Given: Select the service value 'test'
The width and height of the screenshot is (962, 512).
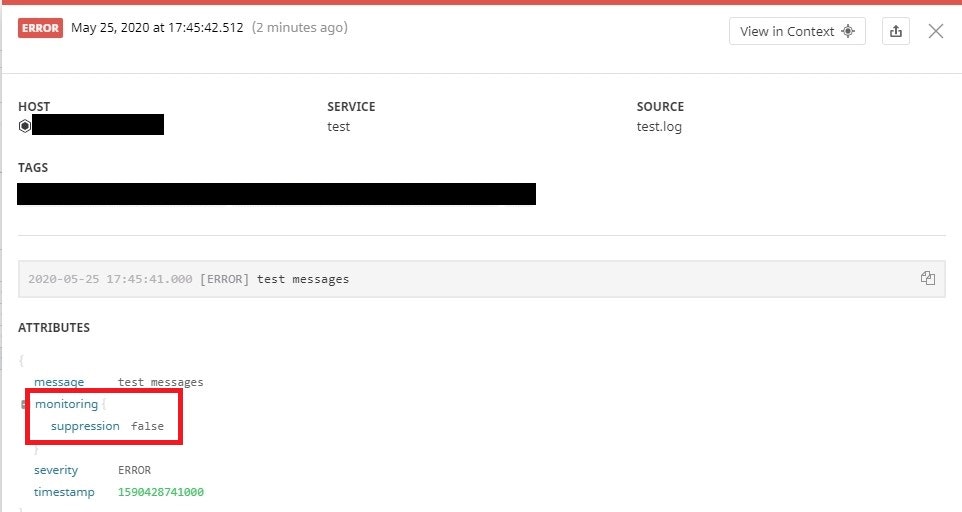Looking at the screenshot, I should (x=338, y=126).
